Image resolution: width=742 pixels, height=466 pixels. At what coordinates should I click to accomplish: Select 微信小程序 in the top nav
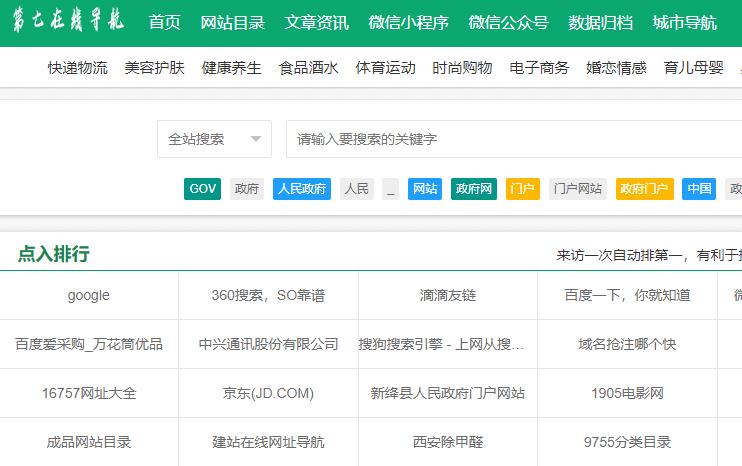pyautogui.click(x=408, y=22)
